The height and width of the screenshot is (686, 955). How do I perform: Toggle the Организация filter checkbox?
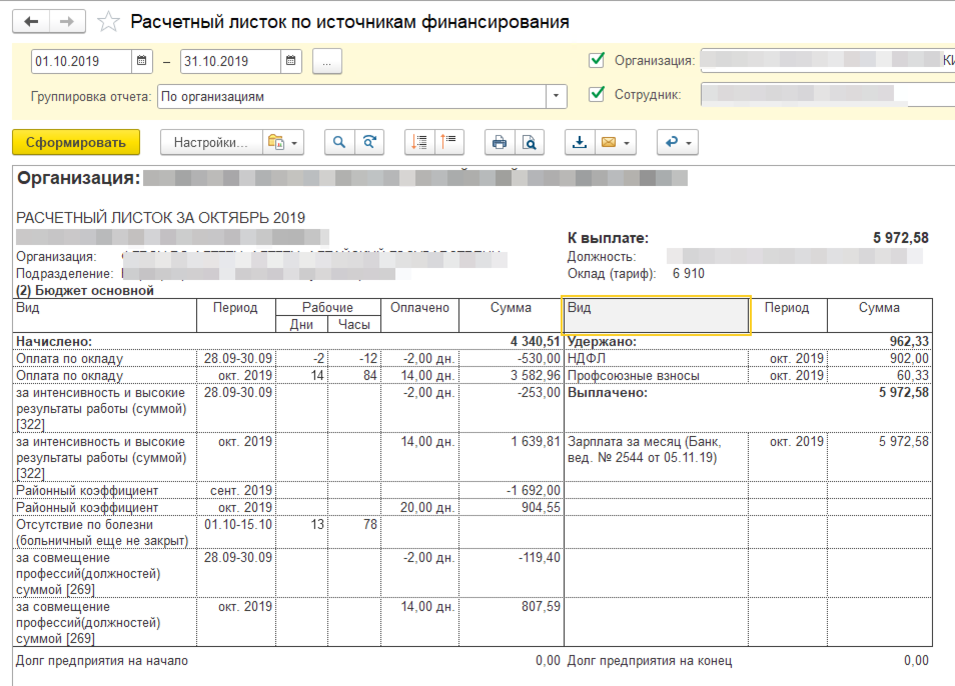(597, 60)
